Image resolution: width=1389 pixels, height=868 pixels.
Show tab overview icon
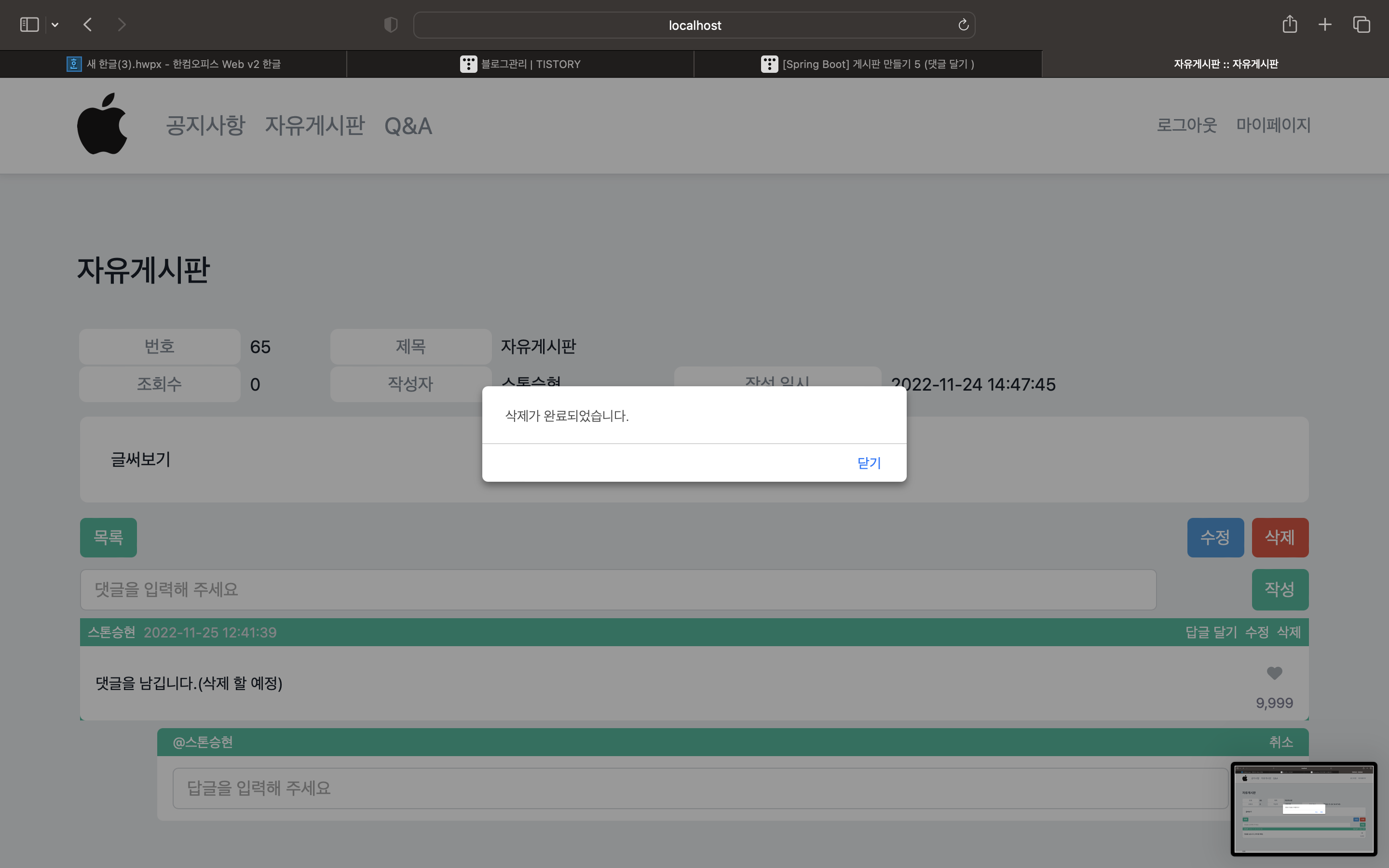click(1362, 25)
